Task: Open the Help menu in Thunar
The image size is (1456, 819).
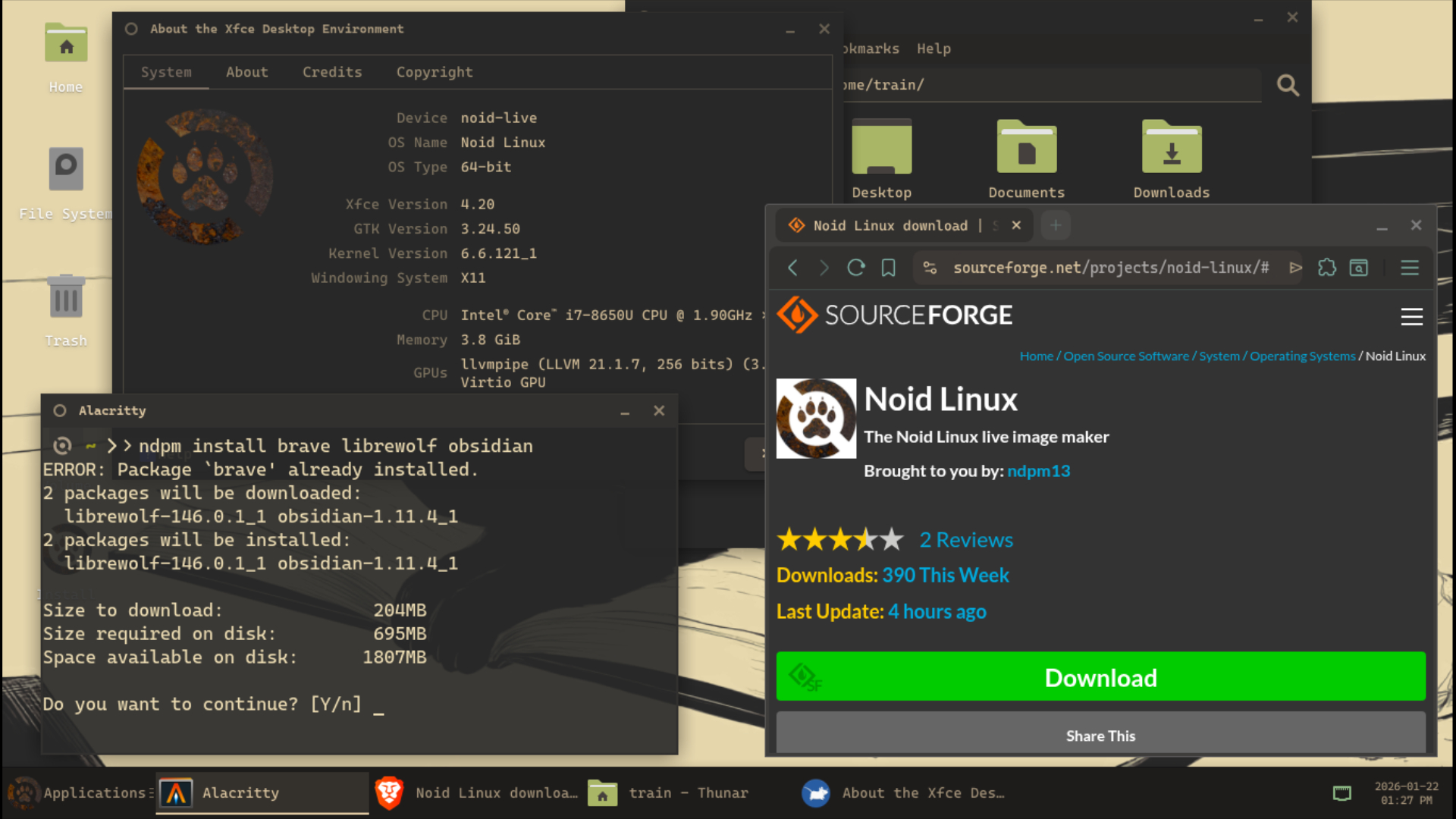Action: tap(934, 49)
